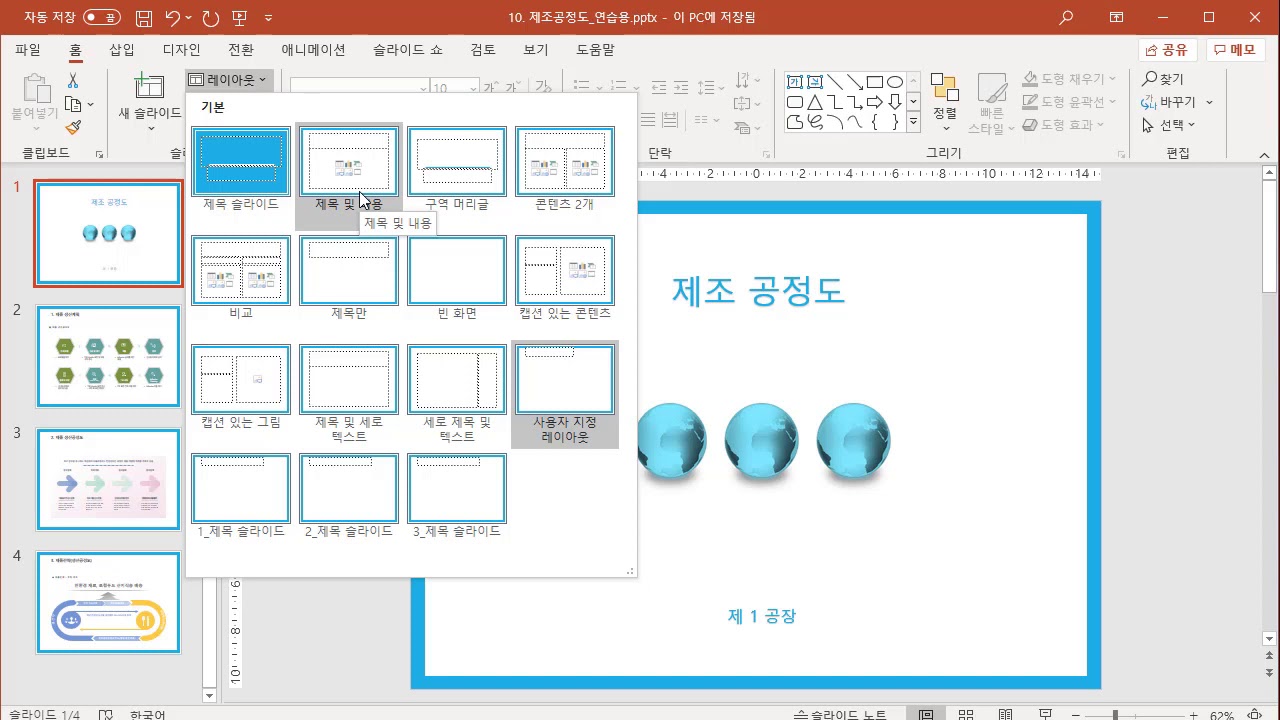Switch to the 슬라이드 쇼 ribbon tab

pos(408,50)
